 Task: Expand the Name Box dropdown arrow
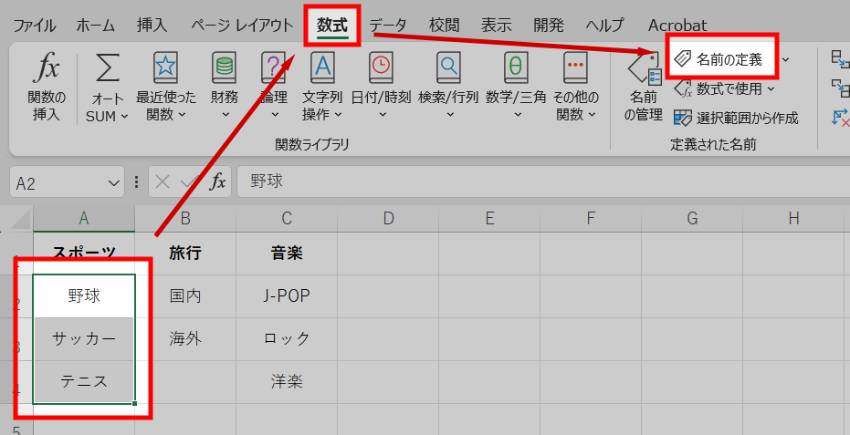[114, 183]
